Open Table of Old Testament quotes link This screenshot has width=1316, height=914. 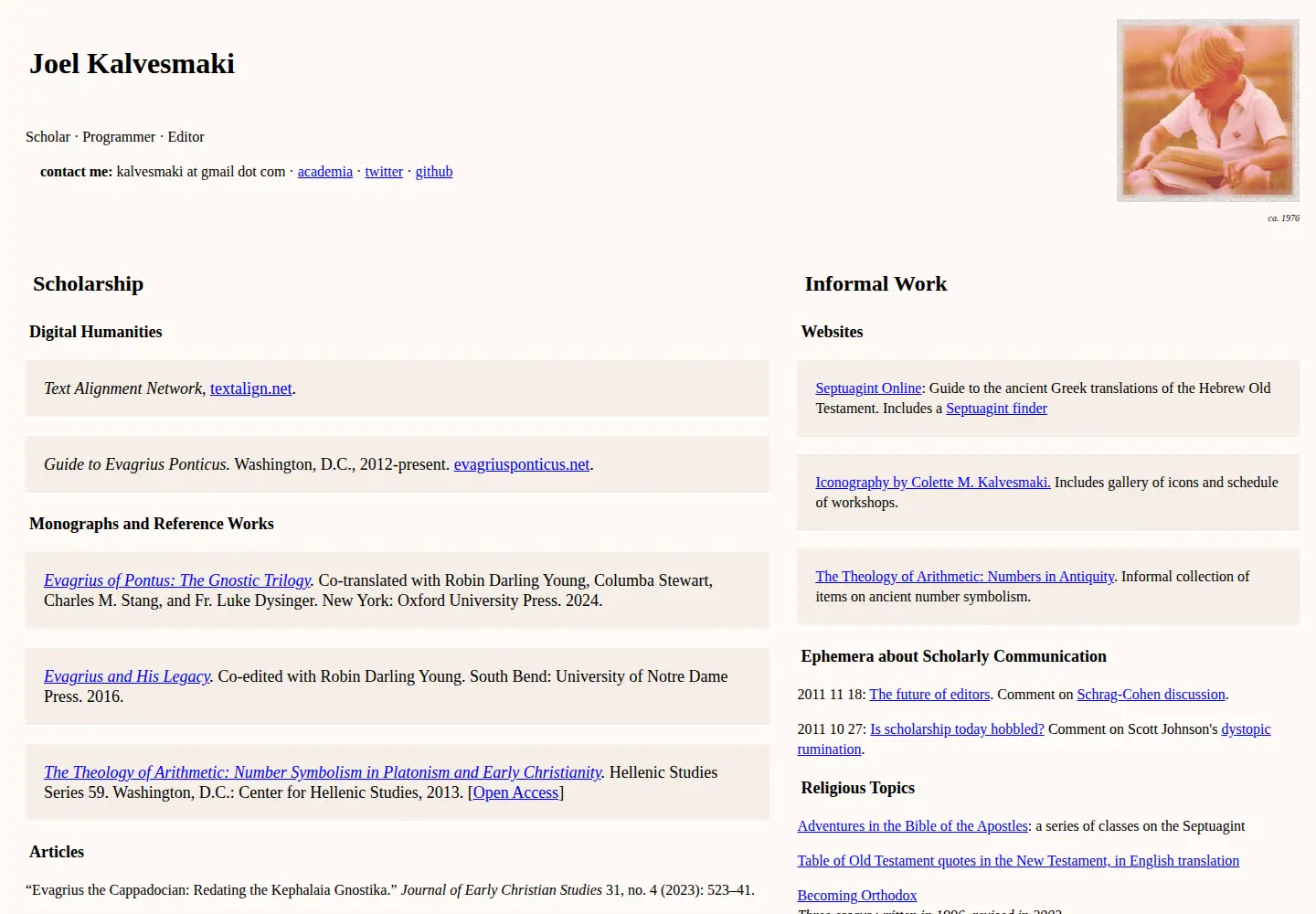point(1018,861)
